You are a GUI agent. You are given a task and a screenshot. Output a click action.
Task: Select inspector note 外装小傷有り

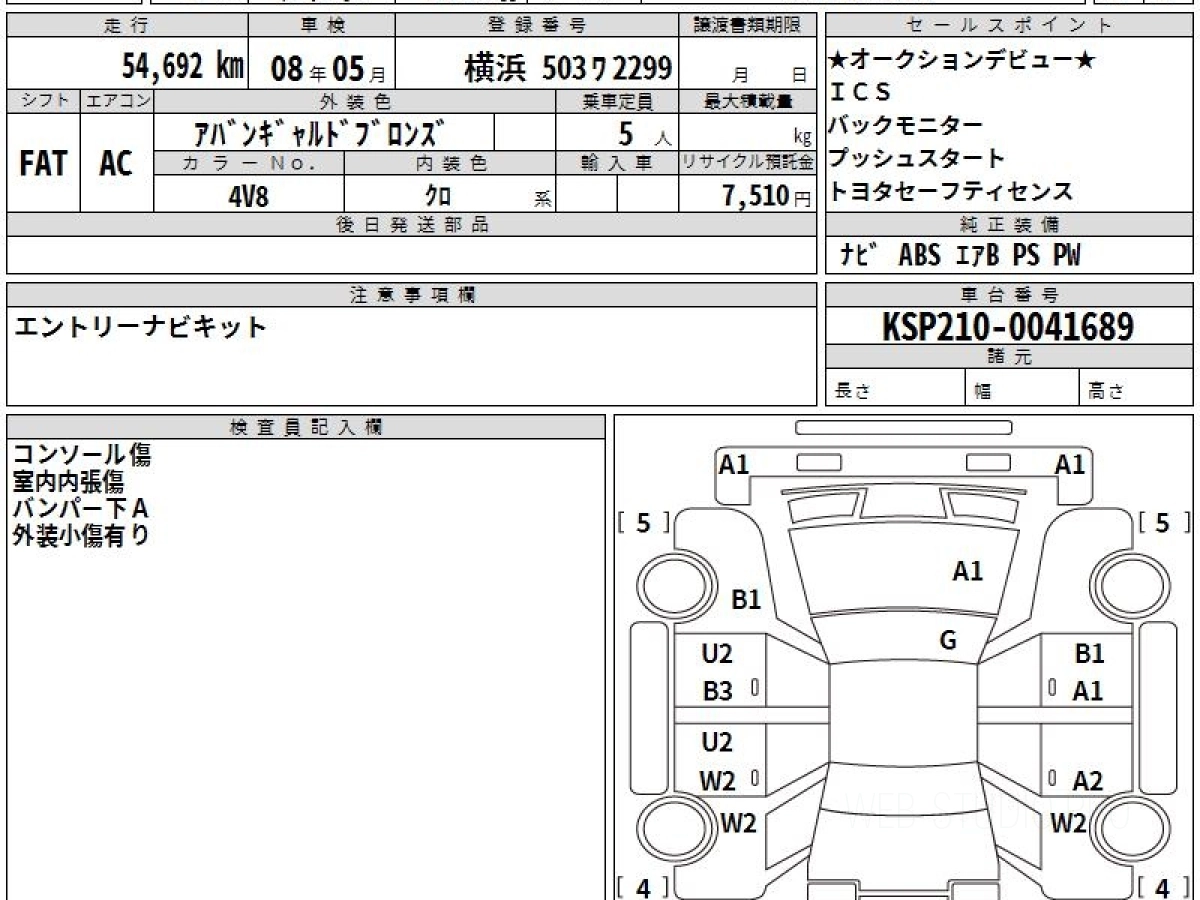[81, 534]
